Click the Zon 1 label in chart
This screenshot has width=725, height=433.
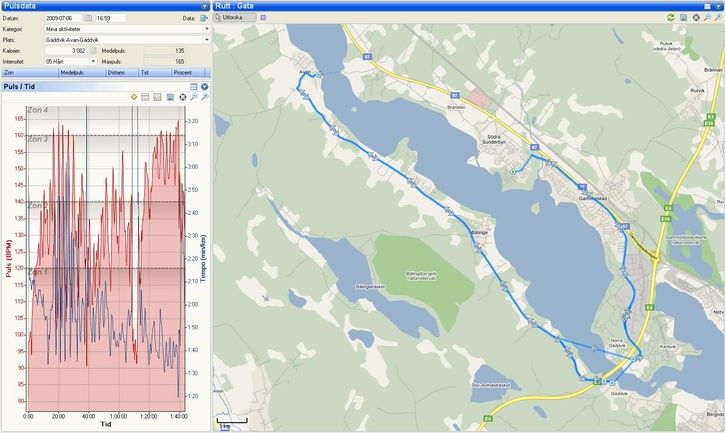click(x=37, y=272)
